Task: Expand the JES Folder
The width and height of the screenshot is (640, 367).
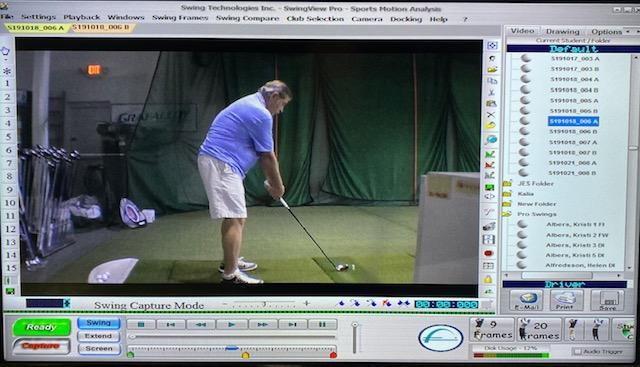Action: coord(508,184)
